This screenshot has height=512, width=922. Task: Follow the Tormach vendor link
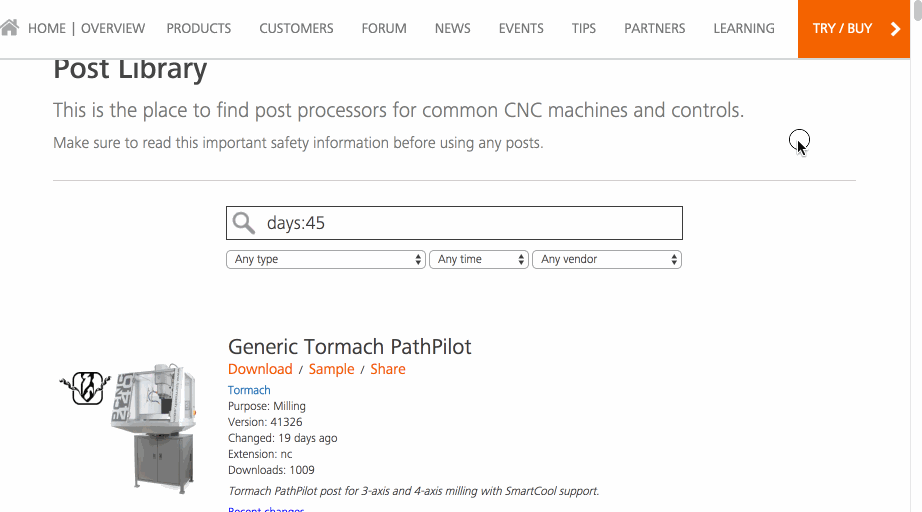[x=249, y=390]
